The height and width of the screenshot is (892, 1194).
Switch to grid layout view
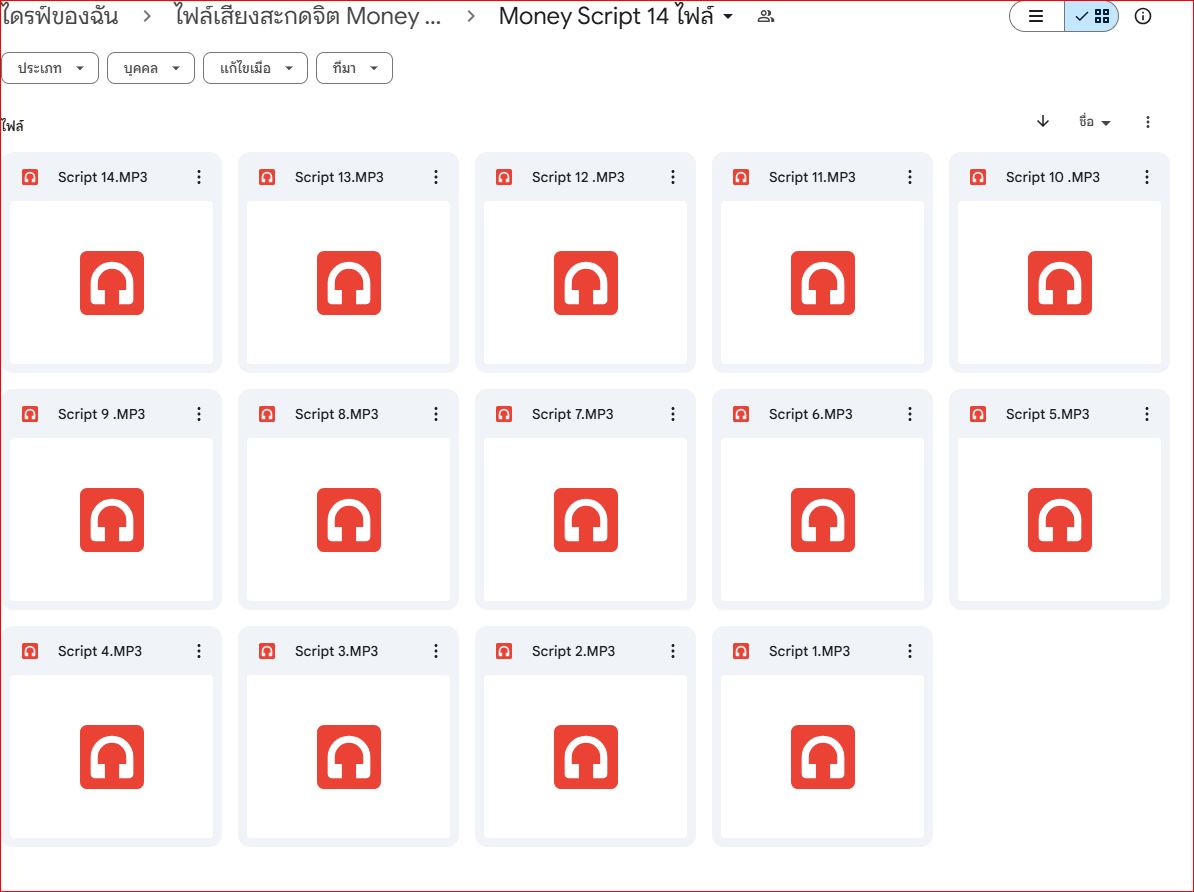pyautogui.click(x=1092, y=16)
